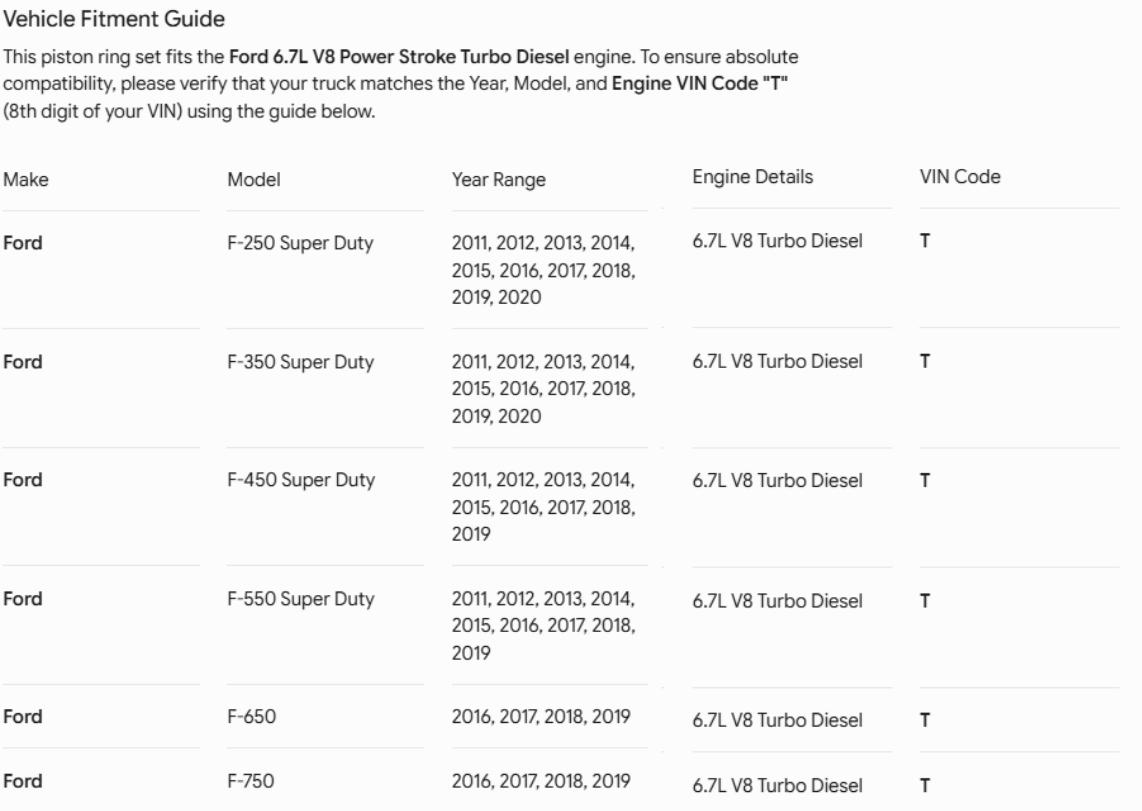Click the VIN code T in F-250 row
1142x811 pixels.
925,241
